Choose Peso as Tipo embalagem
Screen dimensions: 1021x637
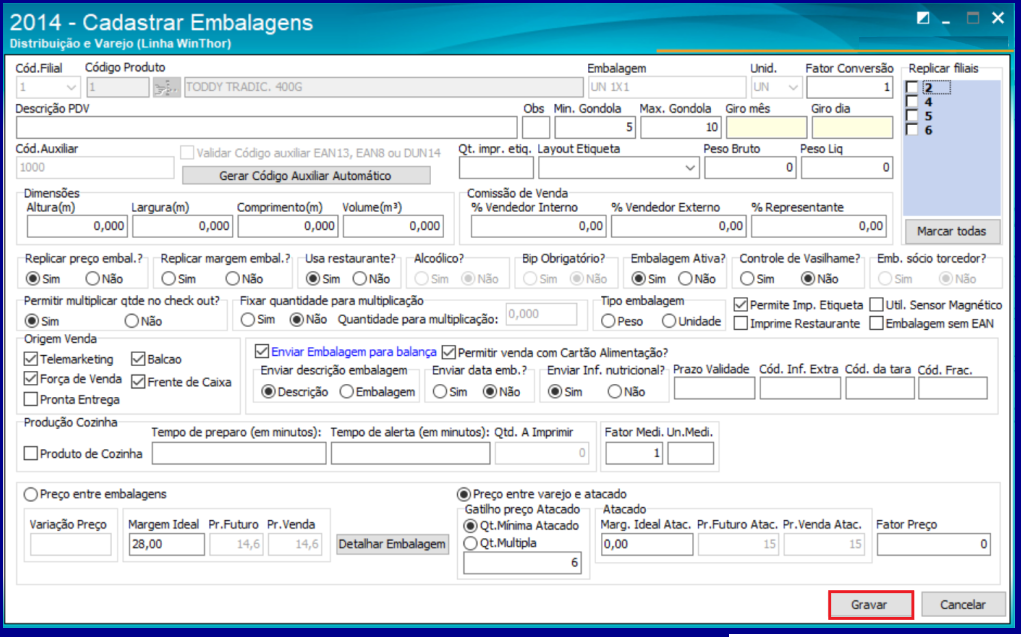point(608,321)
